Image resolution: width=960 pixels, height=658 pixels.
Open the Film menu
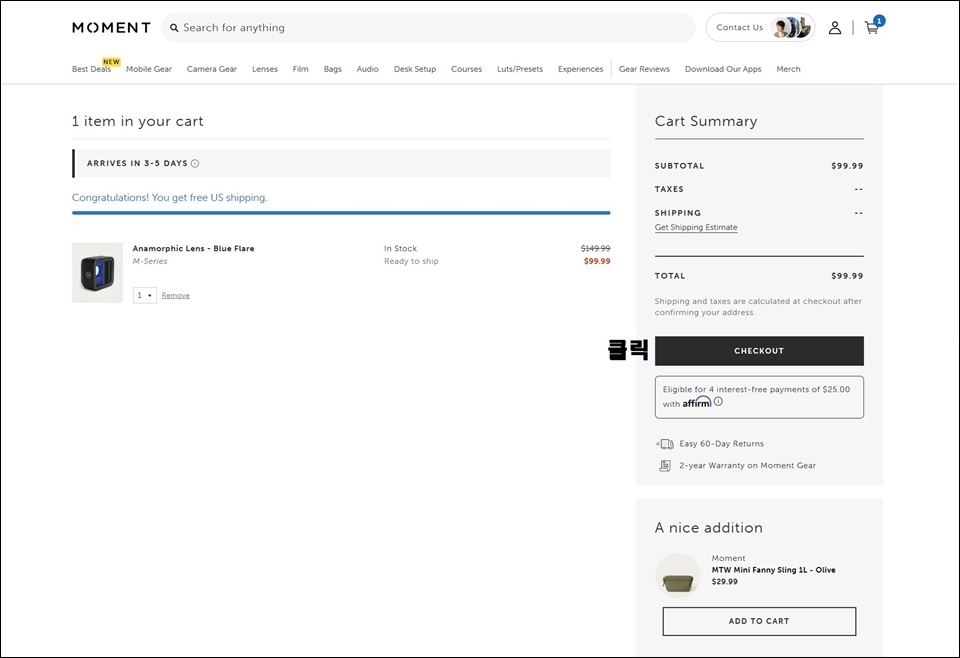(301, 69)
